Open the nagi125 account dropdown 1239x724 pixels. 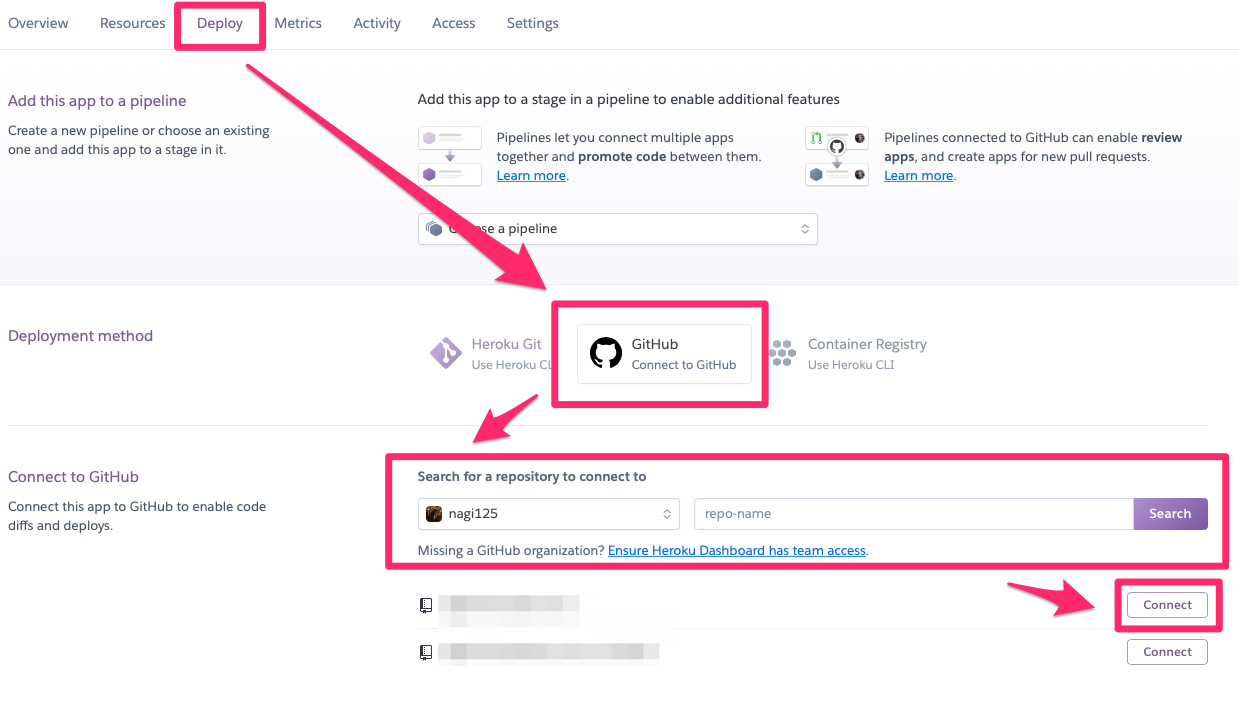(x=549, y=514)
